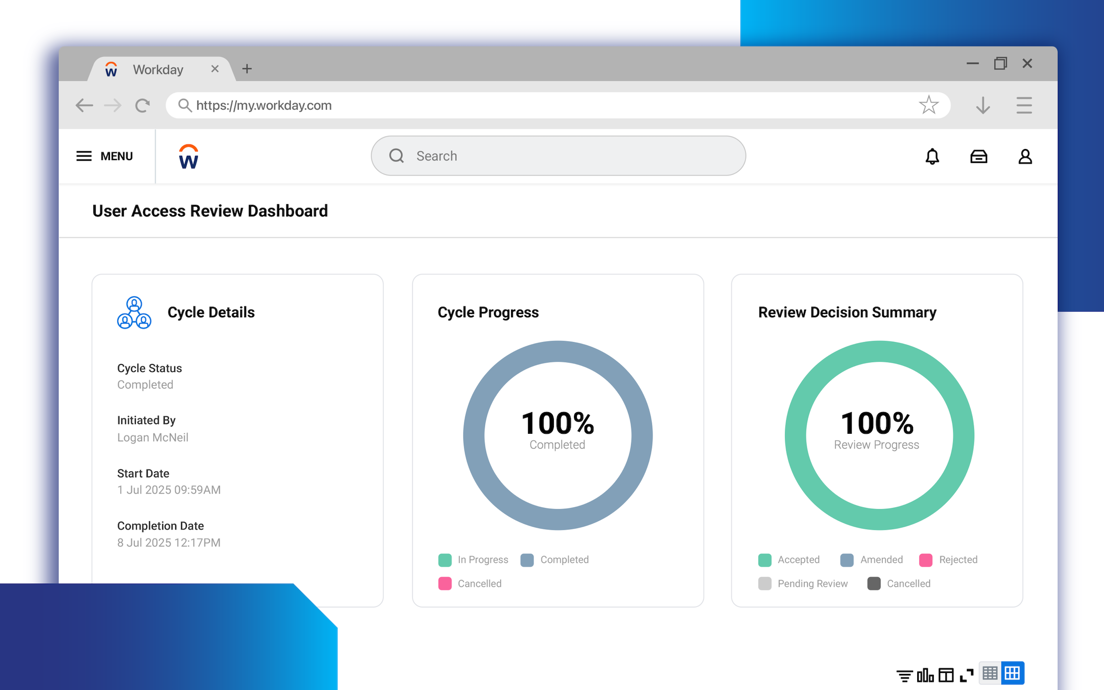Click the filter icon in bottom toolbar
The image size is (1104, 690).
[x=904, y=676]
